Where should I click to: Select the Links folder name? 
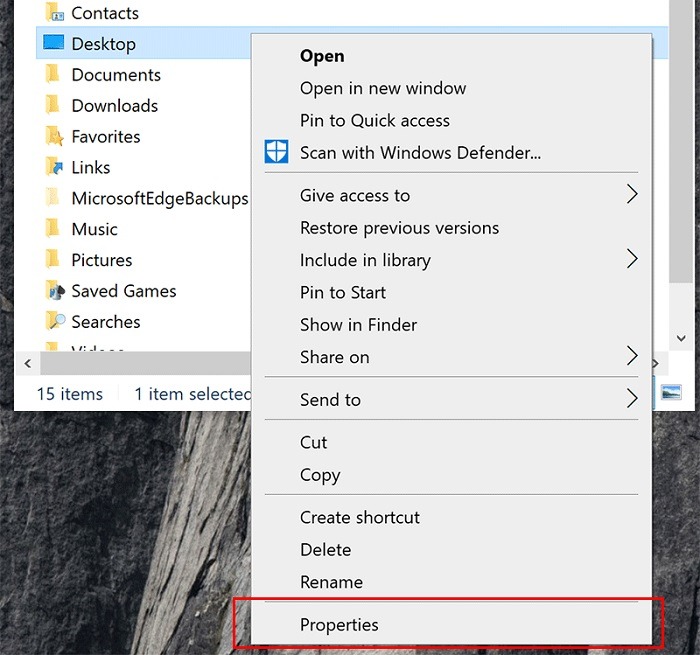click(x=91, y=167)
